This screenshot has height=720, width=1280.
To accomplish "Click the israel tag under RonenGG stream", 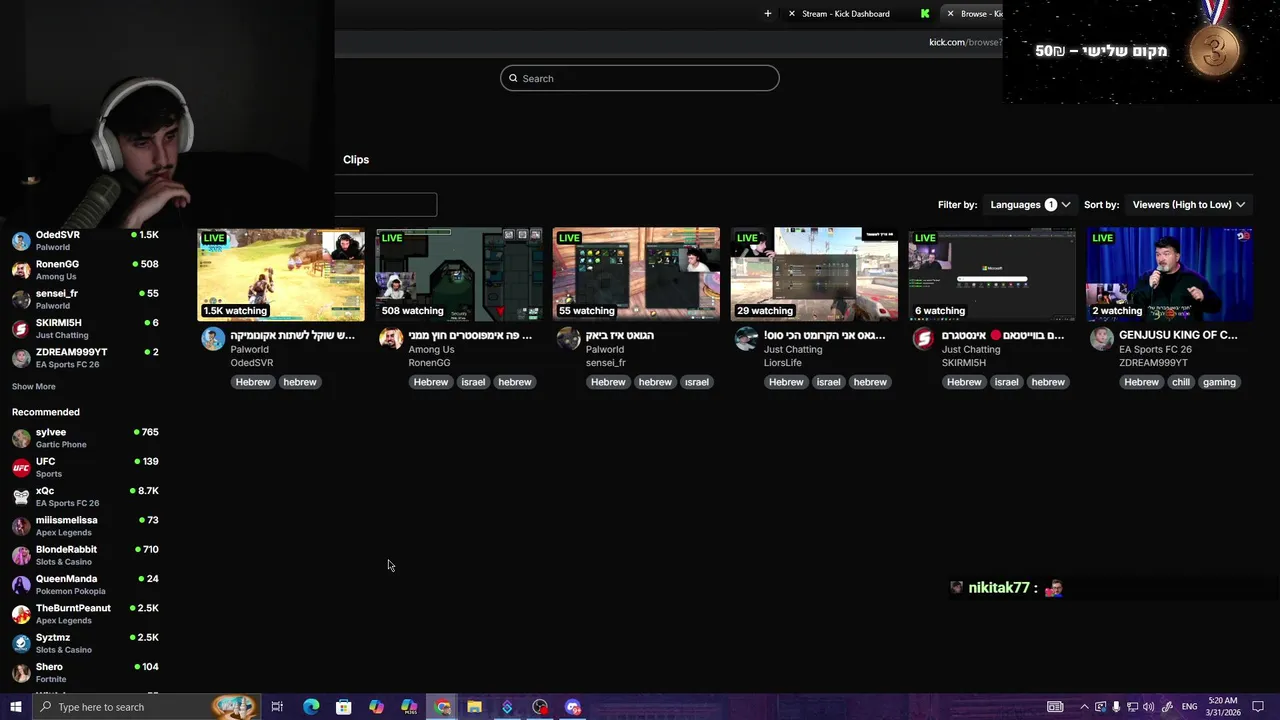I will point(473,382).
